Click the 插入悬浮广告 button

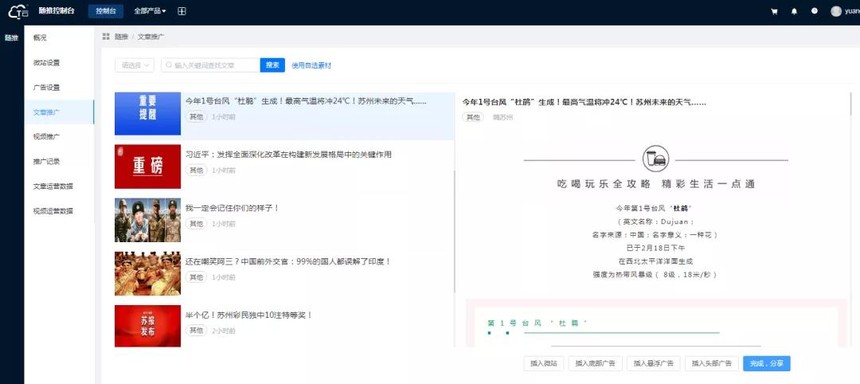click(x=653, y=363)
